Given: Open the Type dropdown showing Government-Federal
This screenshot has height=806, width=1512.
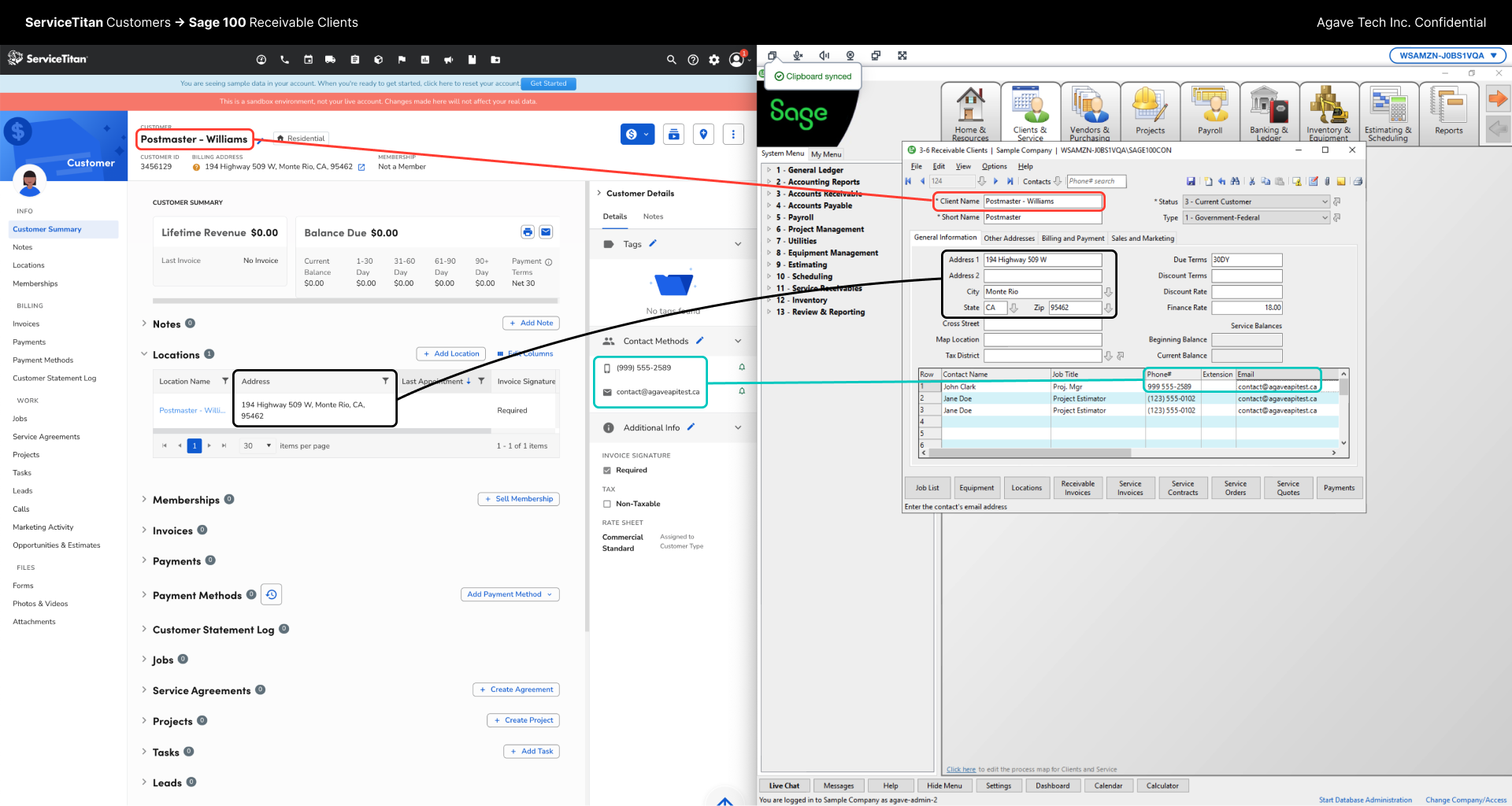Looking at the screenshot, I should (x=1325, y=218).
